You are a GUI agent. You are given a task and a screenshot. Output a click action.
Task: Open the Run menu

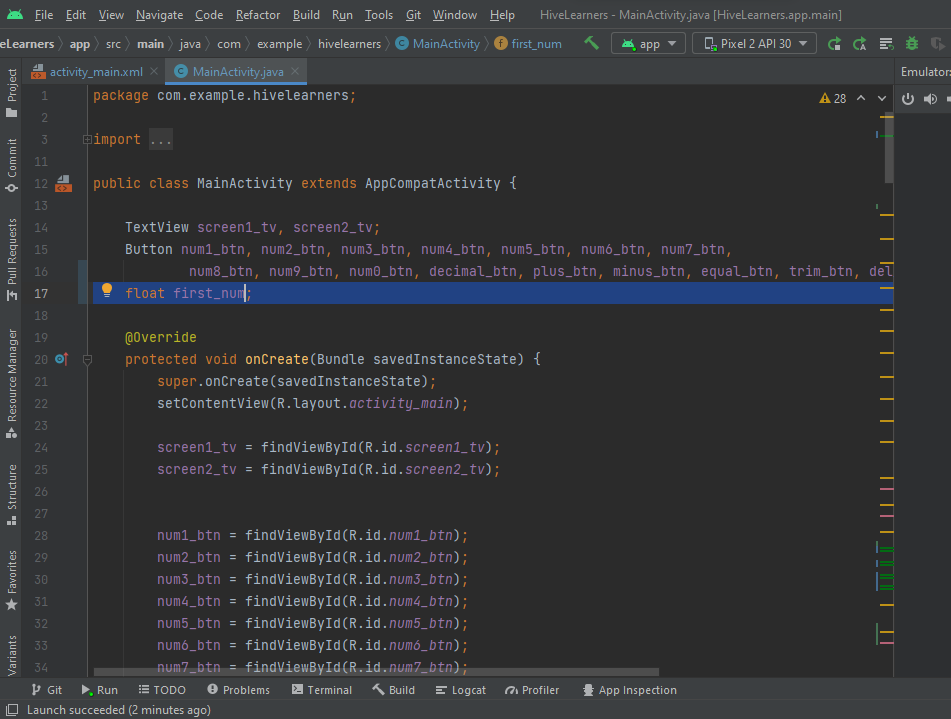point(342,15)
